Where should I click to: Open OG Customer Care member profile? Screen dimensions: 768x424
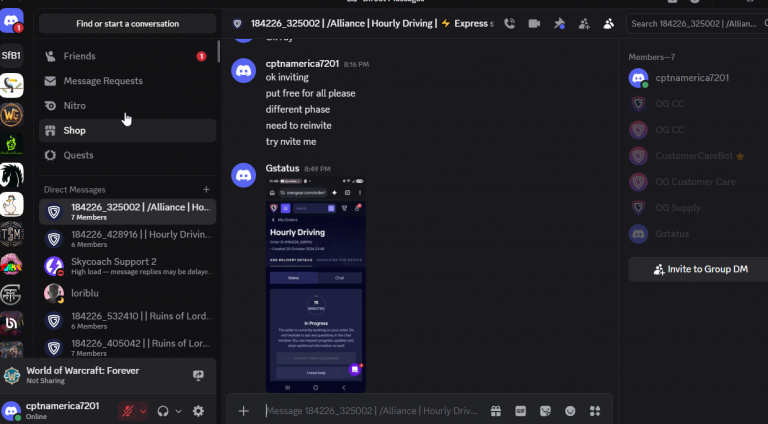696,182
